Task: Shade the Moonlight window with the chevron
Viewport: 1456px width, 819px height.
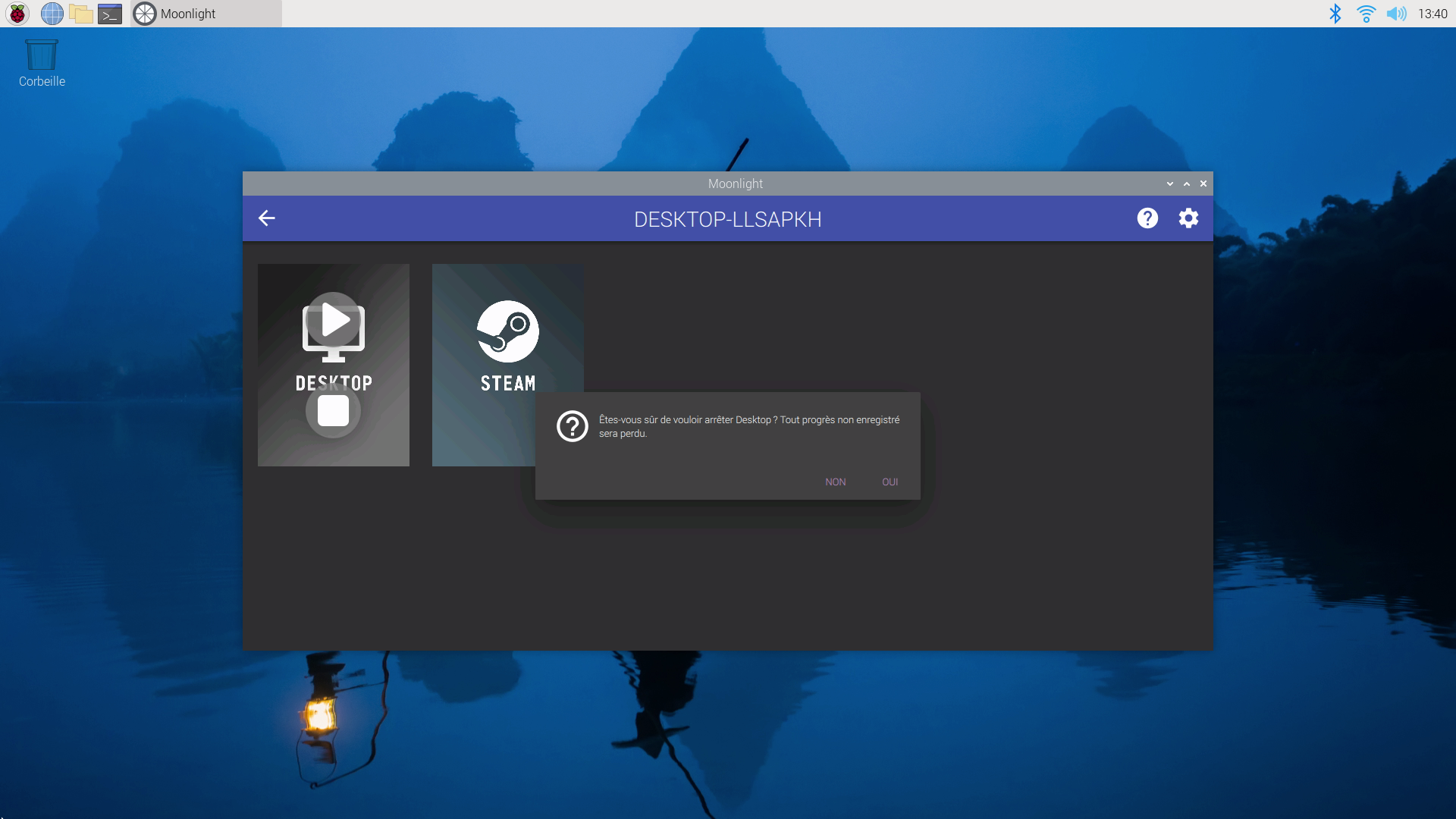Action: pyautogui.click(x=1170, y=184)
